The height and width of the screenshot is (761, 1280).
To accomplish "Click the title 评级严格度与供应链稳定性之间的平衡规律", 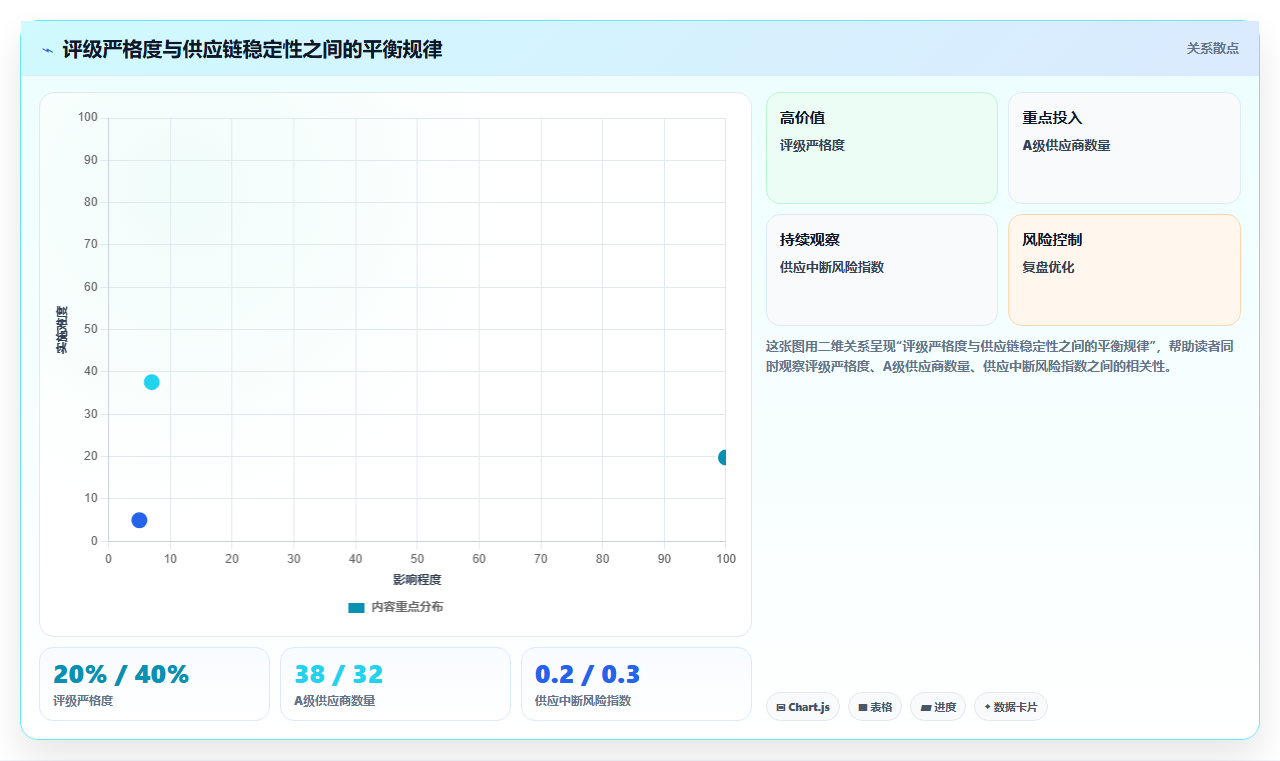I will 252,49.
